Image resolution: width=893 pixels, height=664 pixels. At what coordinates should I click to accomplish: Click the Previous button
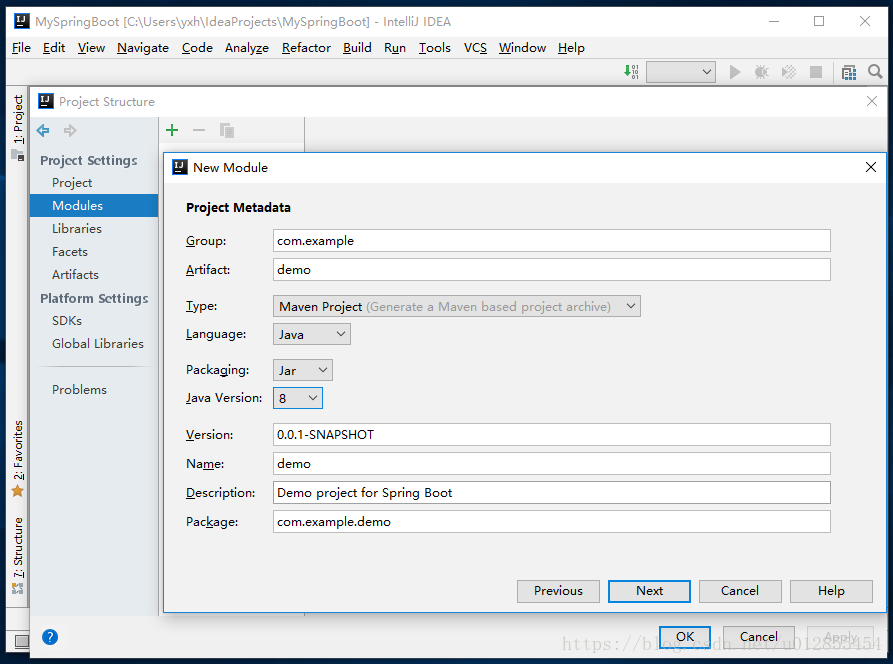point(558,591)
